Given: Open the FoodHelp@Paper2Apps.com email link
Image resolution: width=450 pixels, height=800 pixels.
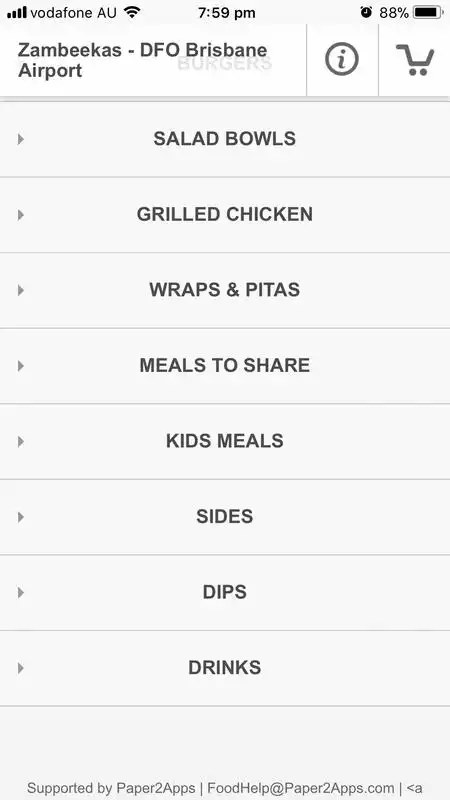Looking at the screenshot, I should [301, 788].
